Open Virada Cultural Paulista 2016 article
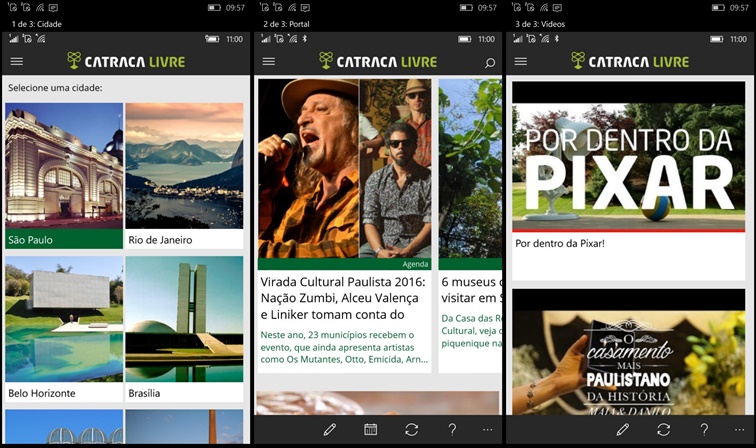Screen dimensions: 756x448 (x=344, y=226)
